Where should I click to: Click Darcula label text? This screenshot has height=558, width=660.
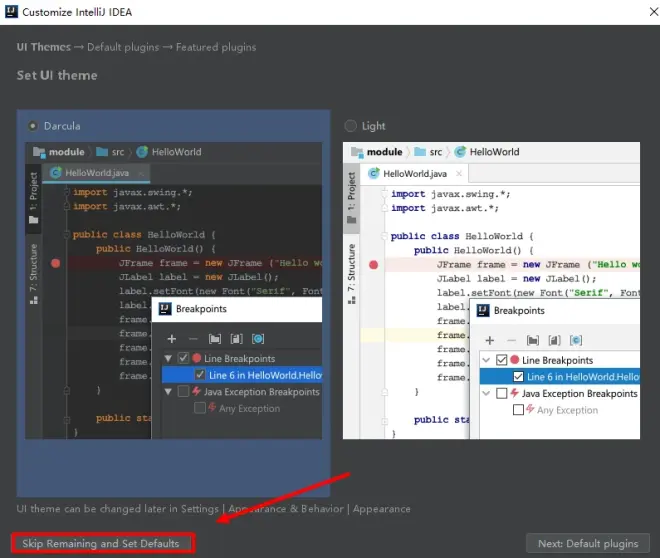62,126
